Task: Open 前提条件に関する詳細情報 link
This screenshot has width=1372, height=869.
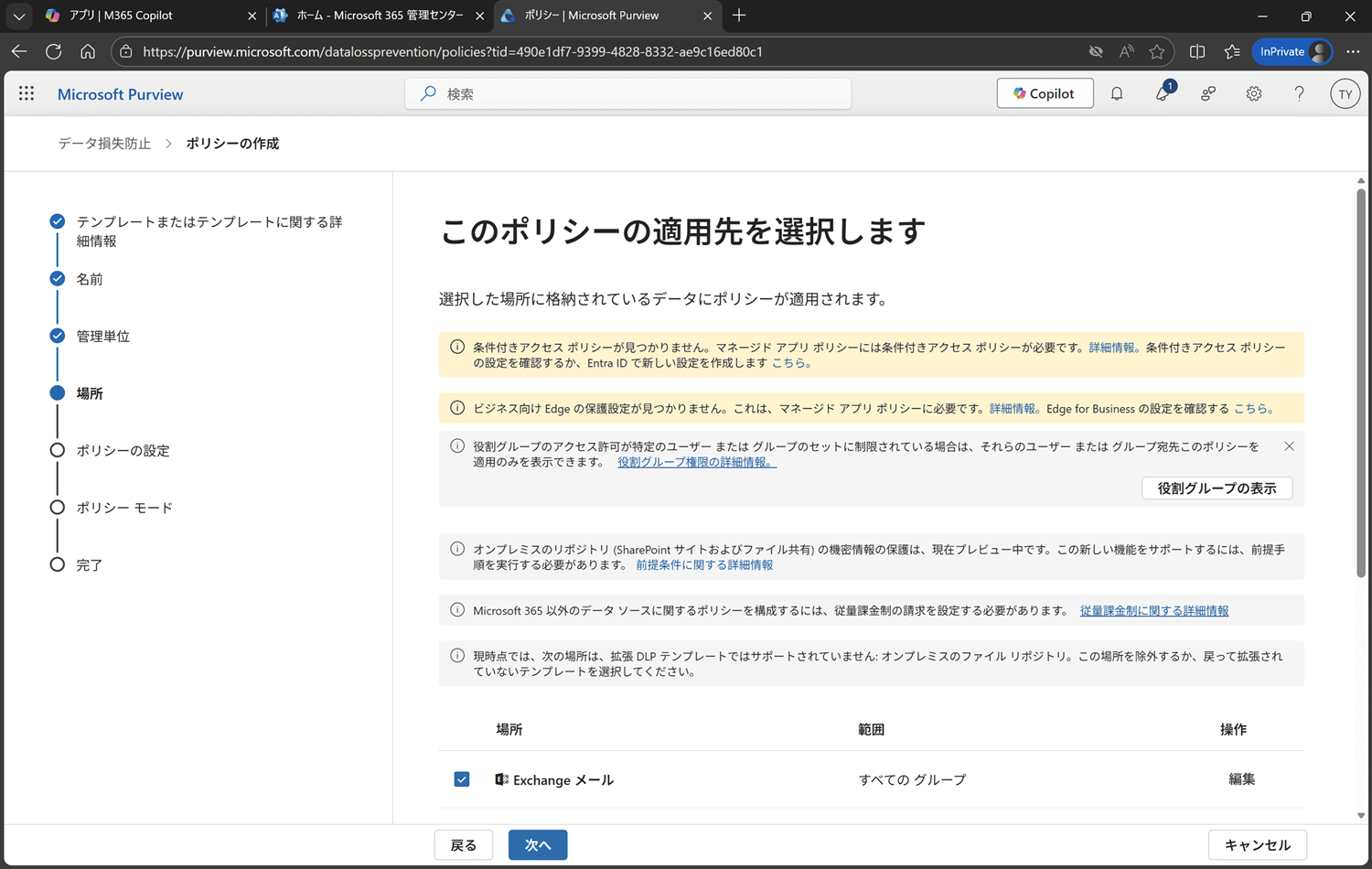Action: click(704, 565)
